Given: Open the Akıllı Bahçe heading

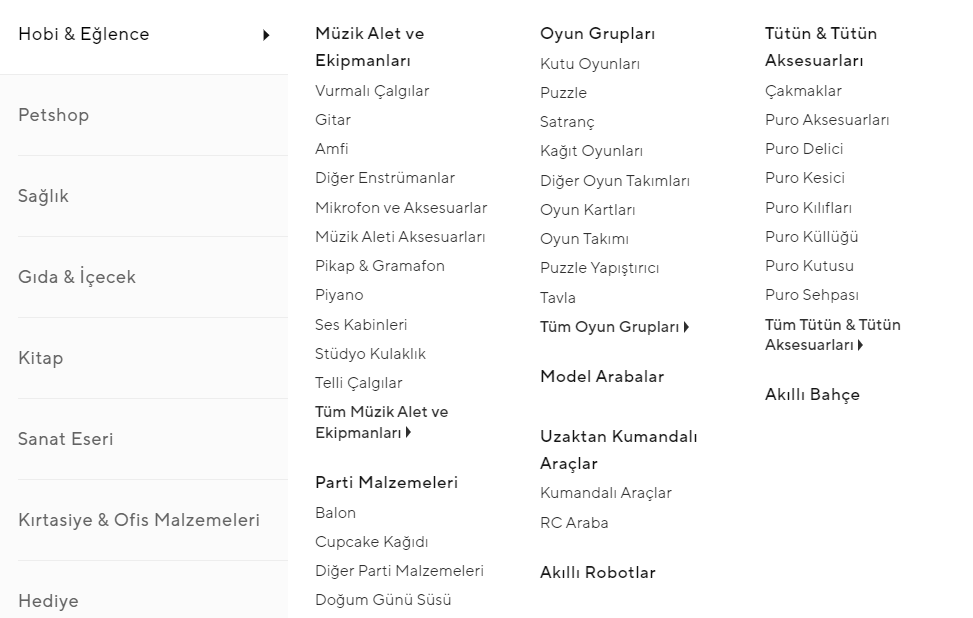Looking at the screenshot, I should 812,395.
